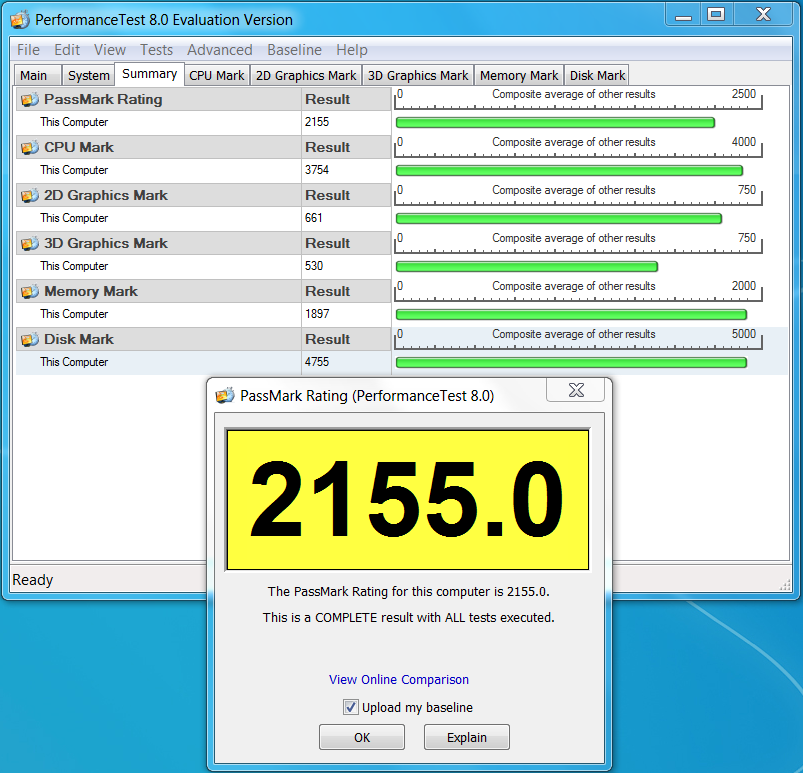Select the Disk Mark result value 4755
This screenshot has height=773, width=803.
pyautogui.click(x=317, y=362)
